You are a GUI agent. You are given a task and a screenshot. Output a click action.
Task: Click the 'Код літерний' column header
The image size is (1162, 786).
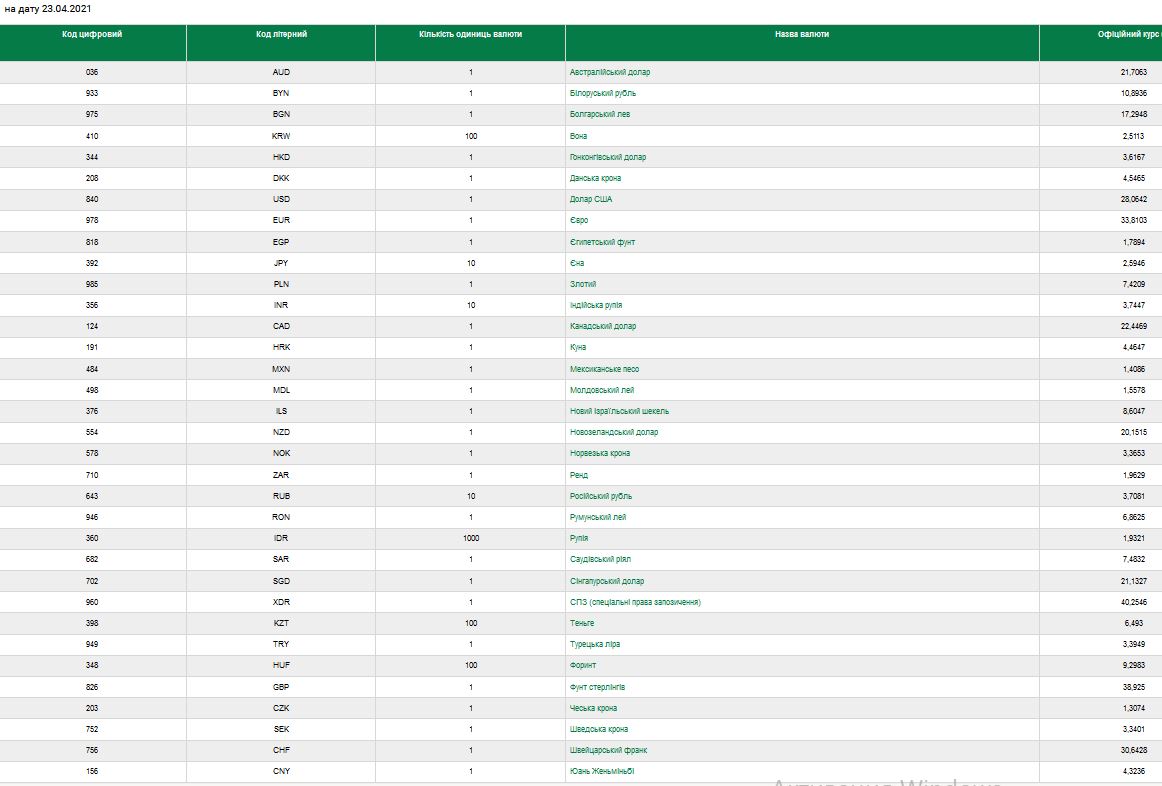[x=281, y=34]
